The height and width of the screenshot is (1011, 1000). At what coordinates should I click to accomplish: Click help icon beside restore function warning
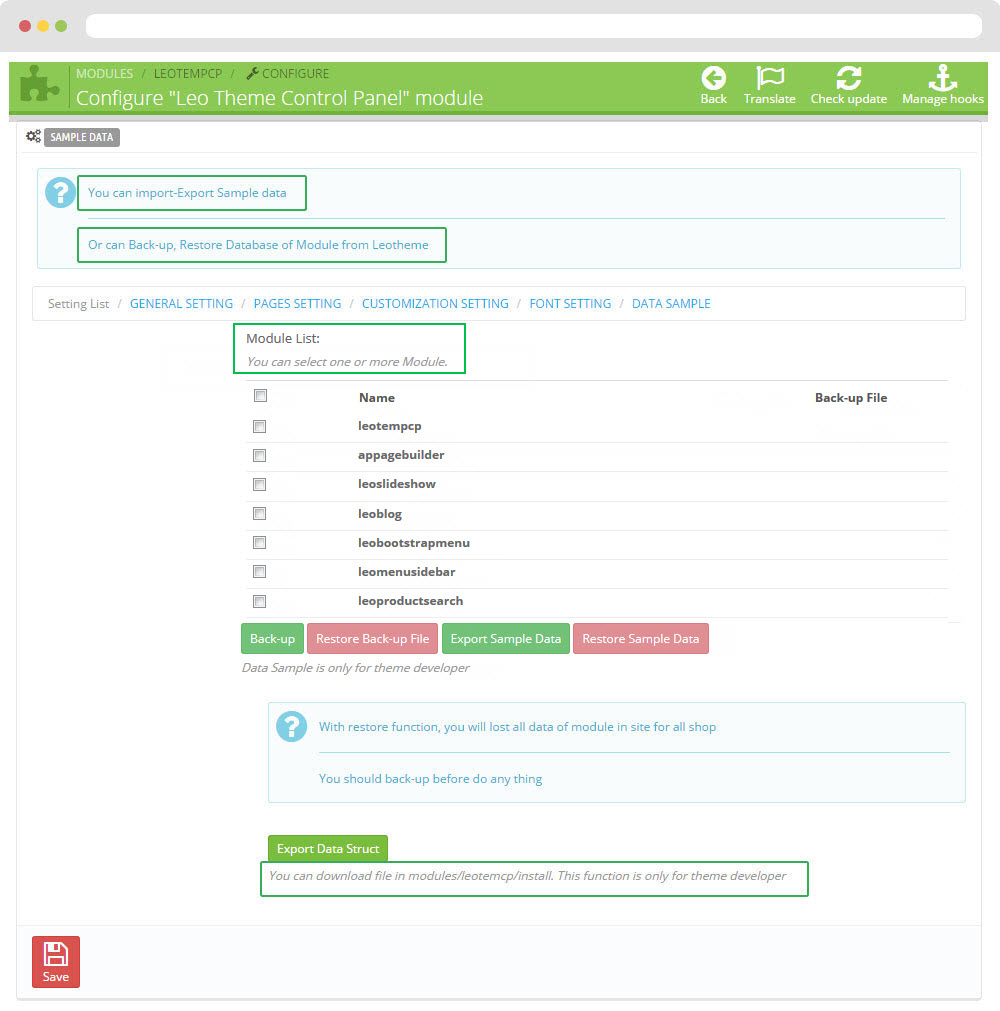(291, 726)
